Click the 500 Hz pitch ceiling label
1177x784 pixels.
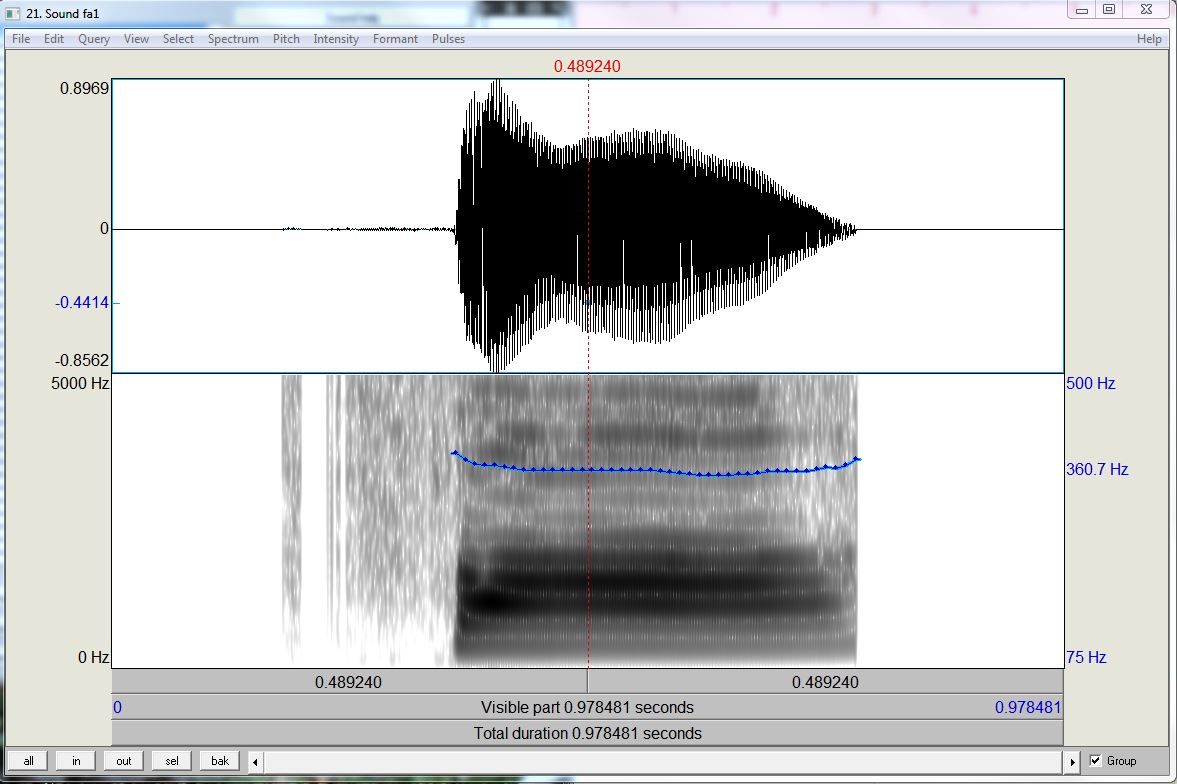click(1091, 383)
